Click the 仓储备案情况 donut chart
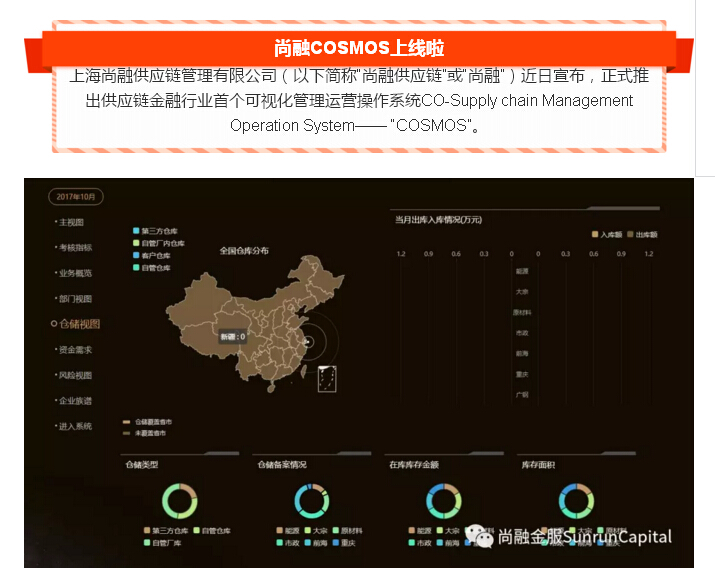The image size is (715, 575). tap(312, 501)
